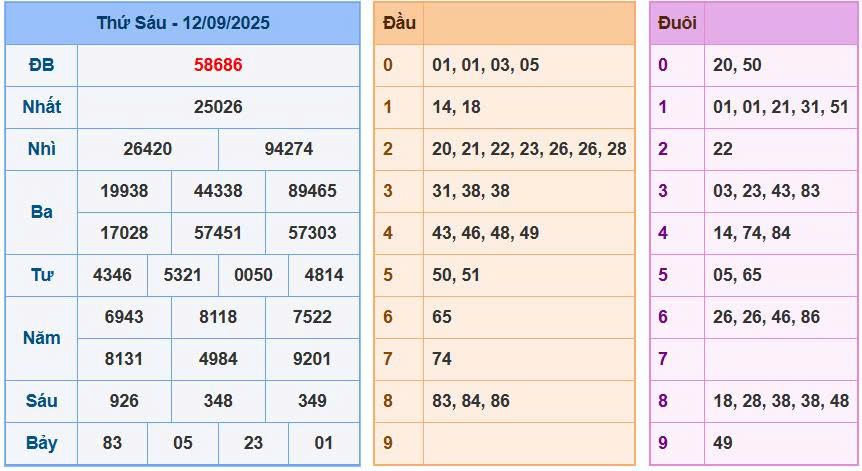Viewport: 862px width, 471px height.
Task: Select Đuôi row values 01, 01, 21, 31, 51
Action: click(781, 107)
